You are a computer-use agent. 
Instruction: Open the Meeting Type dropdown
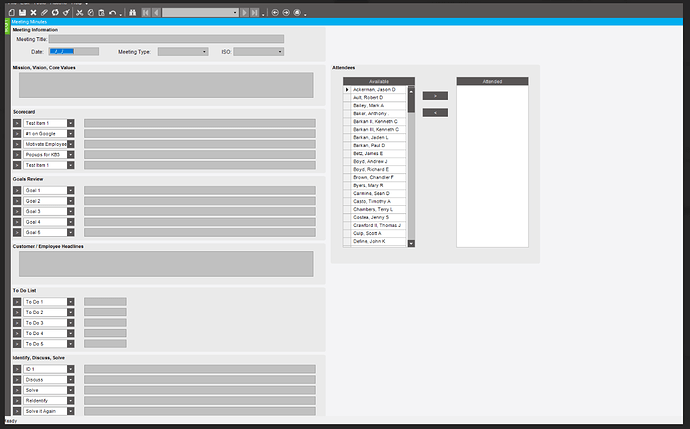(204, 52)
